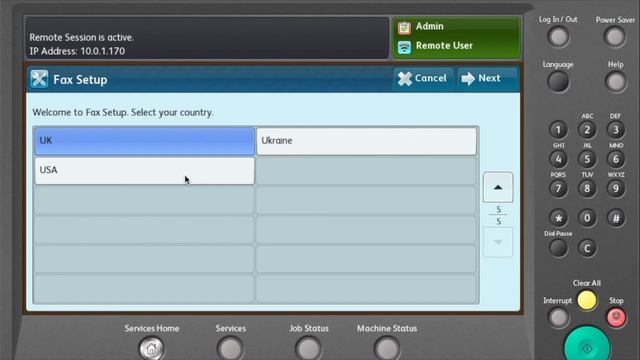Click the Services hardware button
The height and width of the screenshot is (360, 640).
230,349
